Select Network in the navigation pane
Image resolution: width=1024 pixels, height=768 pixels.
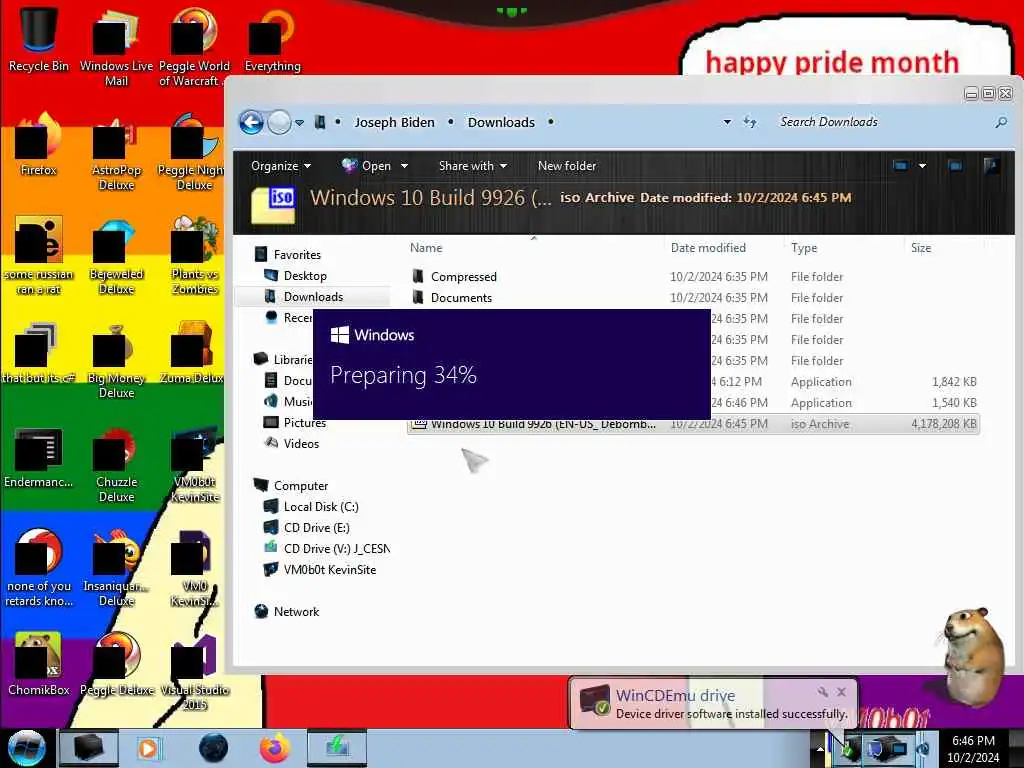coord(287,612)
